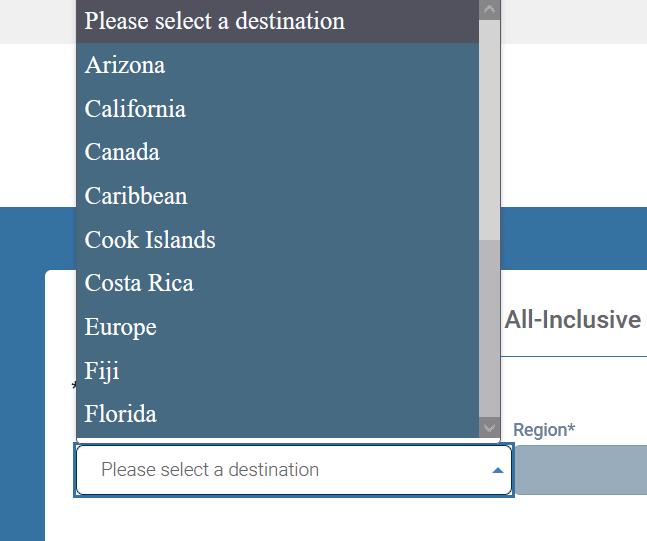The height and width of the screenshot is (541, 647).
Task: Pick Canada in the dropdown list
Action: [122, 152]
